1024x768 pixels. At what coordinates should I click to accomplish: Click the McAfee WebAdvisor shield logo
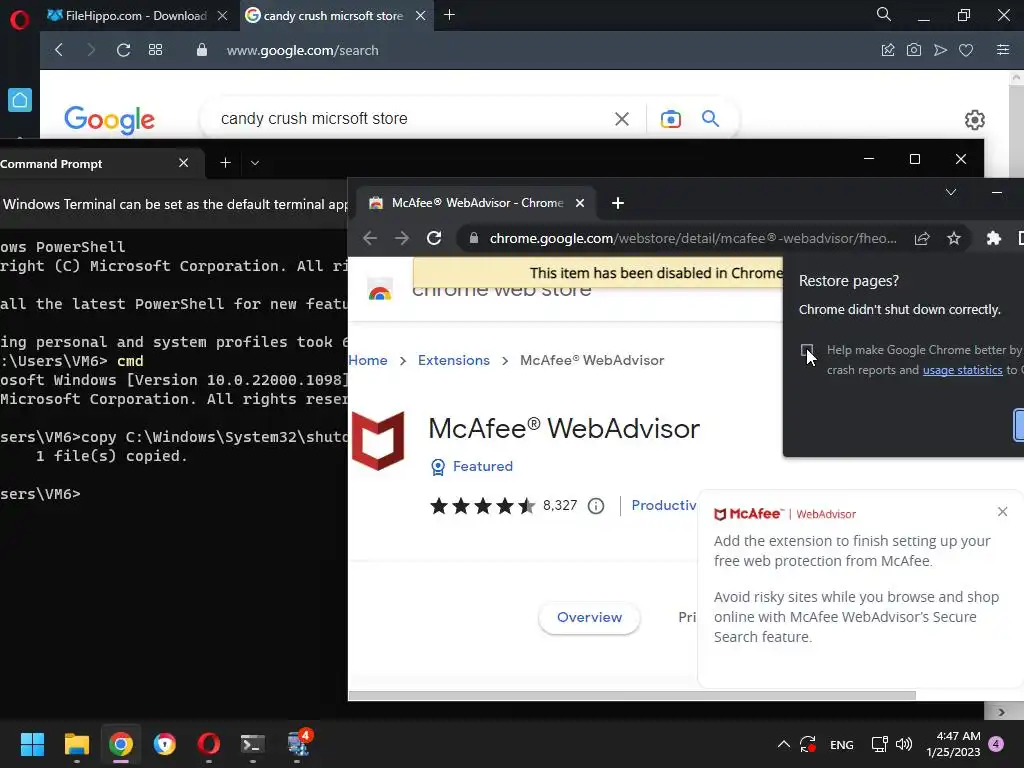(x=378, y=441)
